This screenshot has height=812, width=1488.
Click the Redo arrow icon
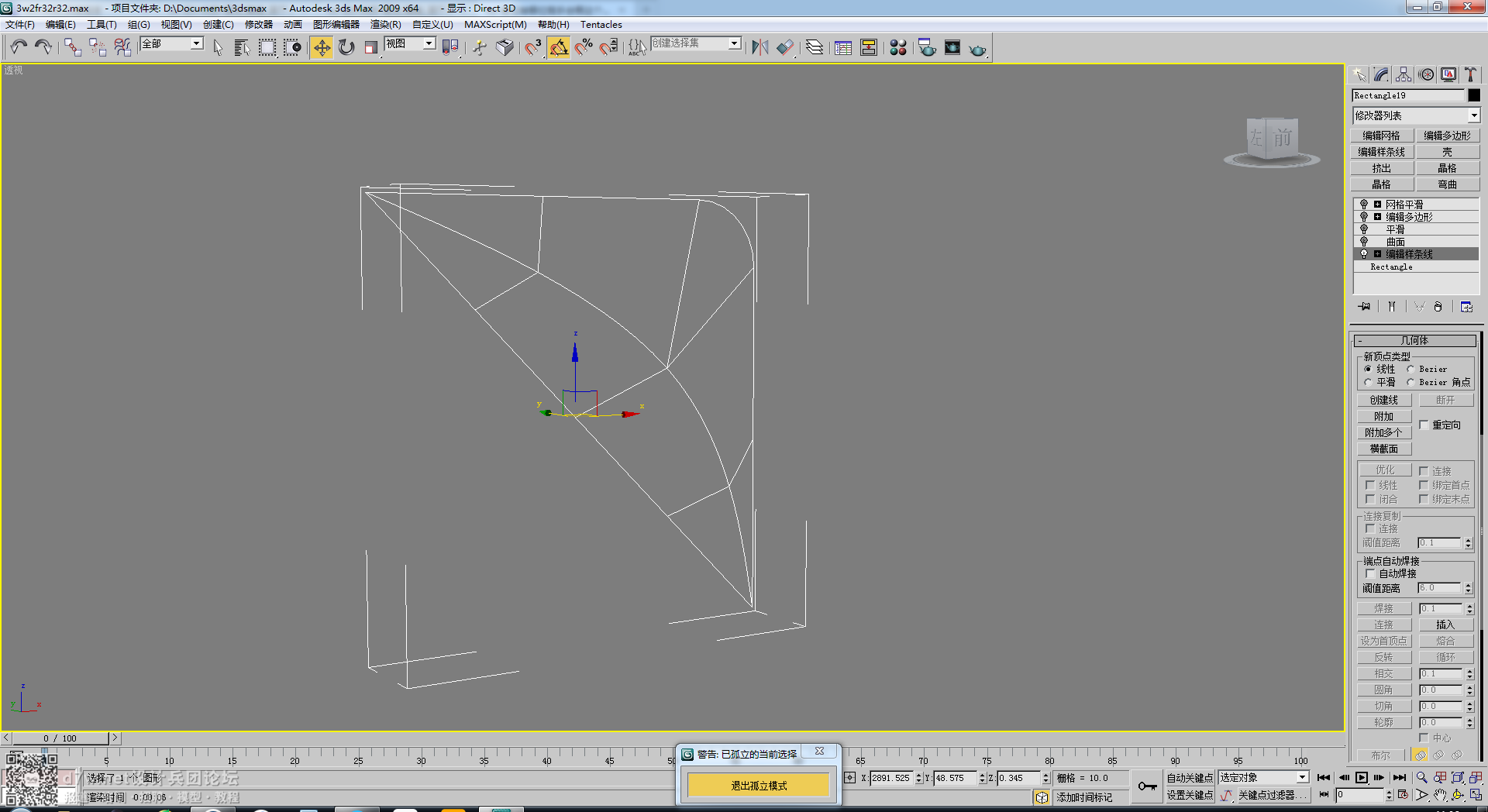point(43,47)
